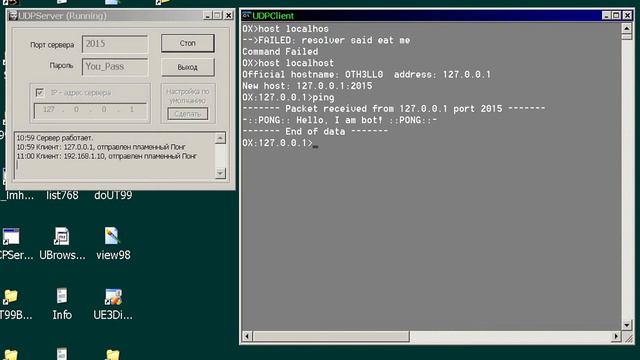Click the 'Official hostname: OTH3LL0' line
The height and width of the screenshot is (360, 640).
367,75
